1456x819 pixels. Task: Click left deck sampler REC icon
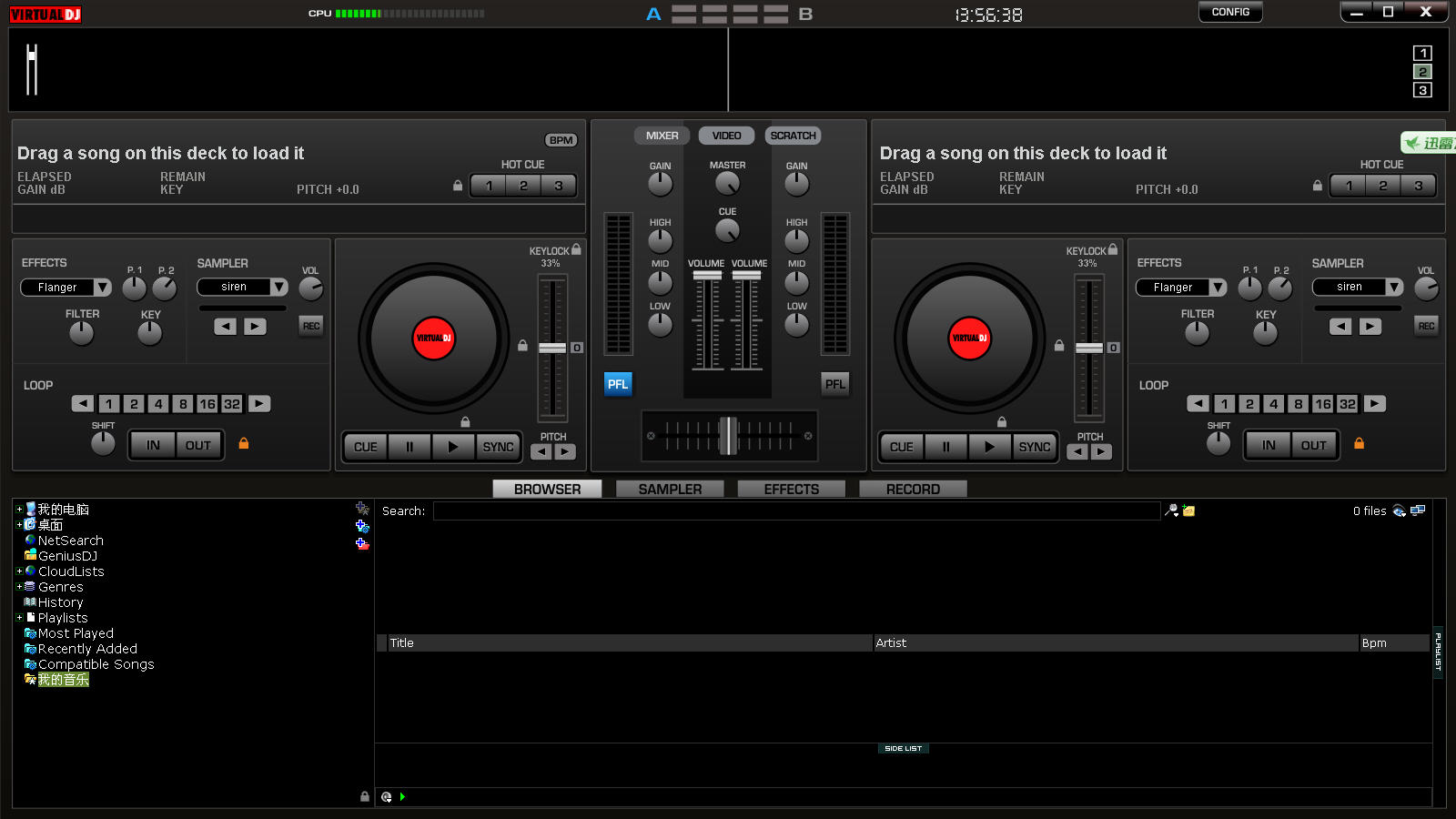click(311, 326)
